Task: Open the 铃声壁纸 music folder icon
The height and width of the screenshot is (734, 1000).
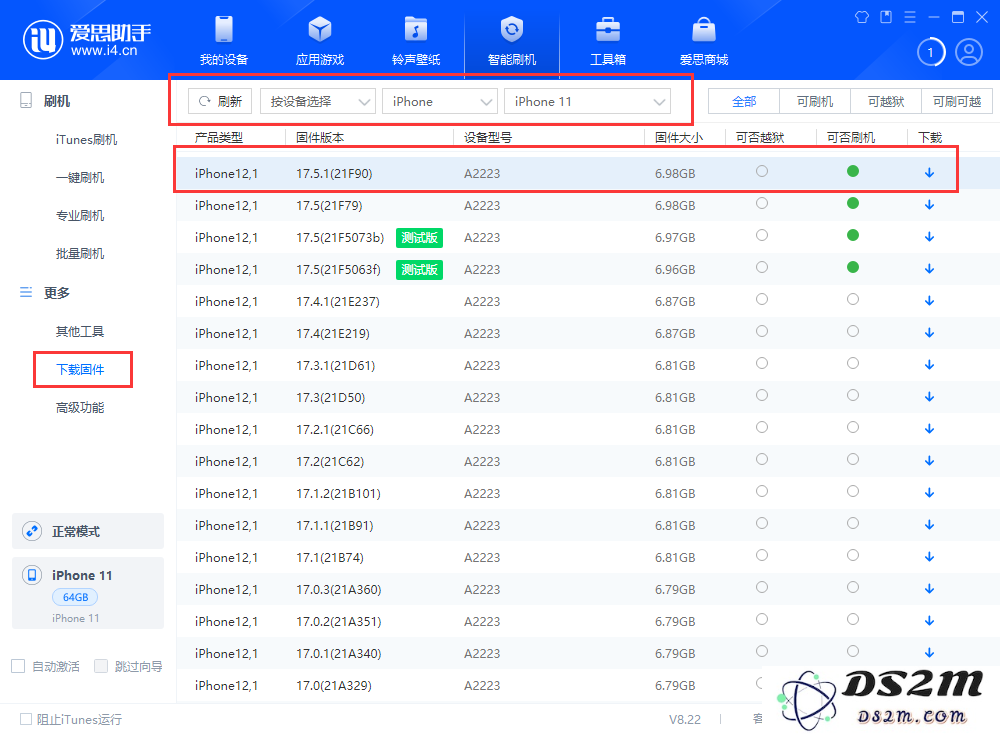Action: (x=416, y=30)
